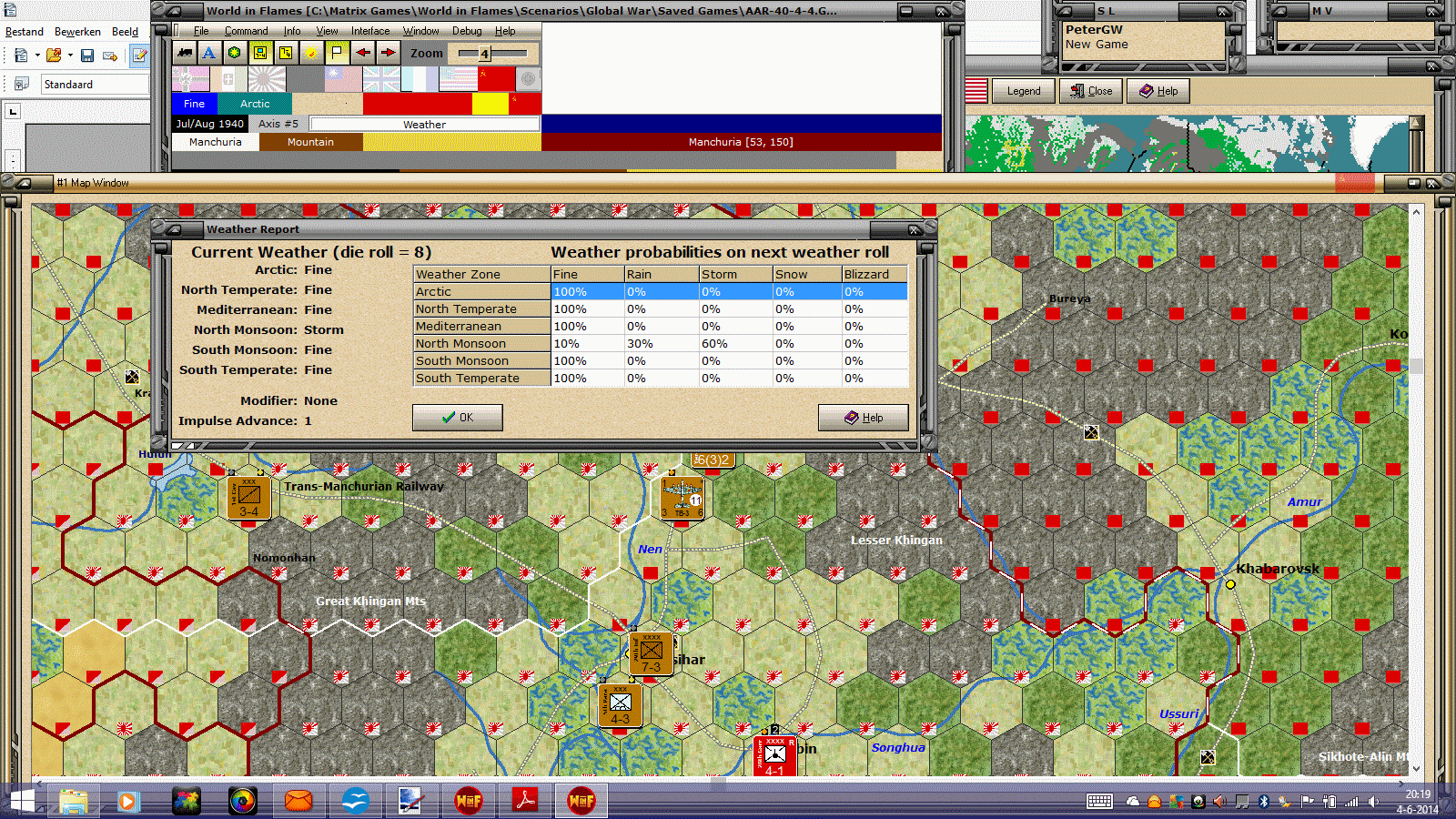Select the South Temperate row in weather table
Viewport: 1456px width, 819px height.
661,379
